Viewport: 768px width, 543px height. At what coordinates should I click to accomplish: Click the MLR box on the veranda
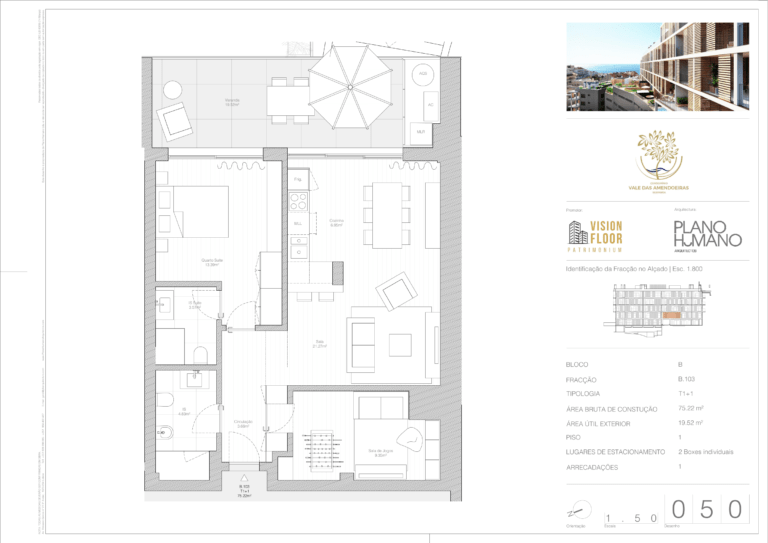[422, 131]
